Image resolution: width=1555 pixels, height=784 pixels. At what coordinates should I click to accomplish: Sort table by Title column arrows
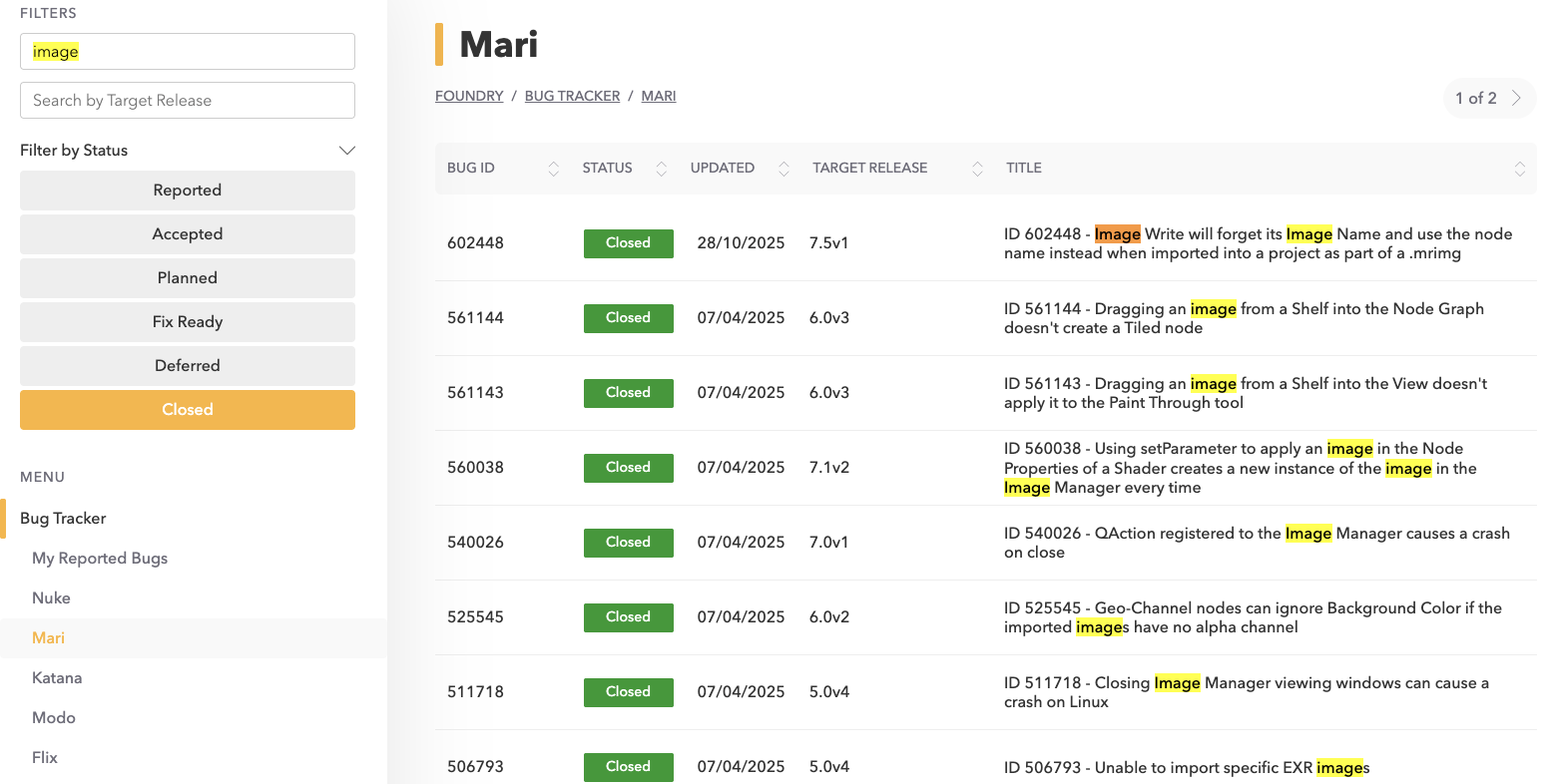1519,169
